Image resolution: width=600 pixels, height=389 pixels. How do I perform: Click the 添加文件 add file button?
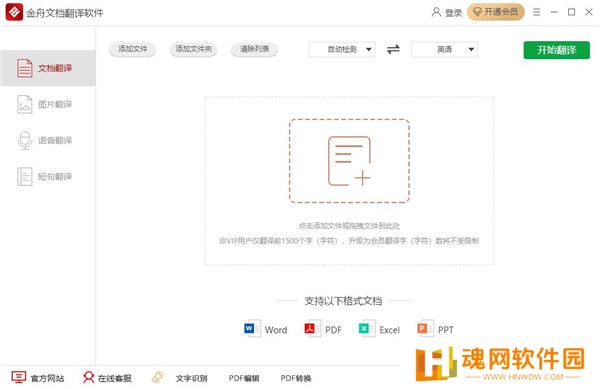pyautogui.click(x=132, y=49)
